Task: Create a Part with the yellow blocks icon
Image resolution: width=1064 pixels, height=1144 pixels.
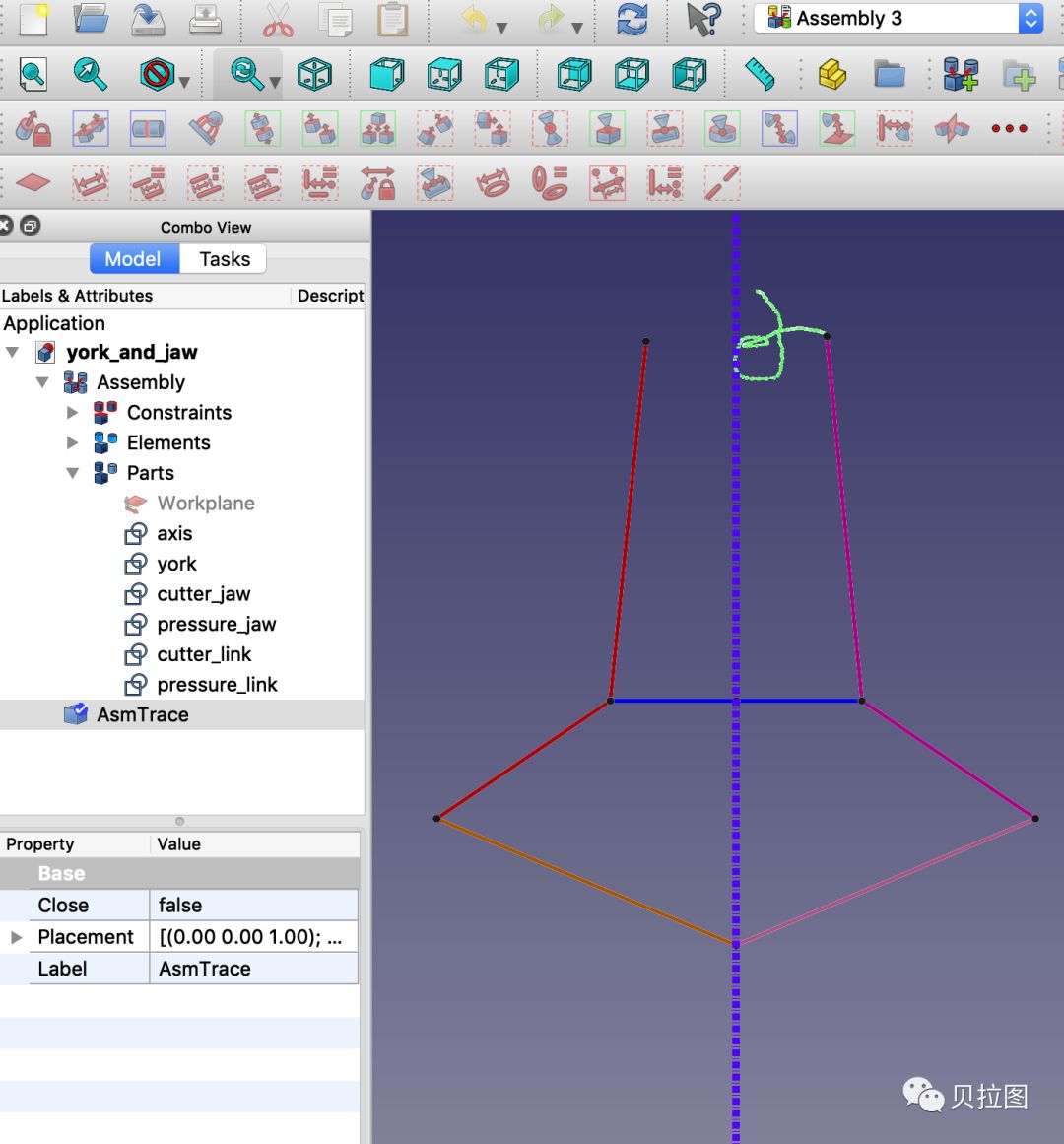Action: [832, 75]
